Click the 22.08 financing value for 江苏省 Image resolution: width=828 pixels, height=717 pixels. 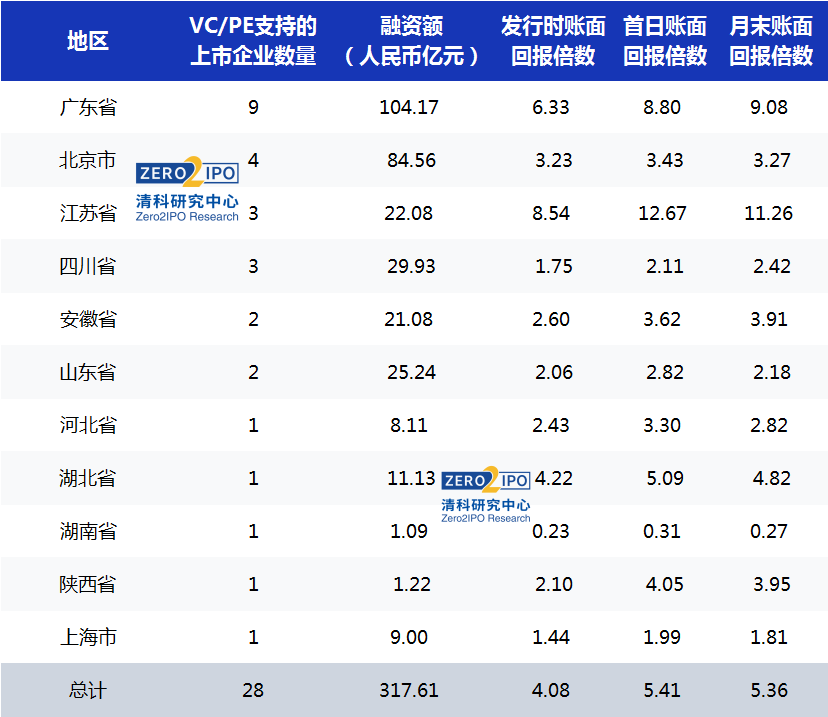(409, 213)
